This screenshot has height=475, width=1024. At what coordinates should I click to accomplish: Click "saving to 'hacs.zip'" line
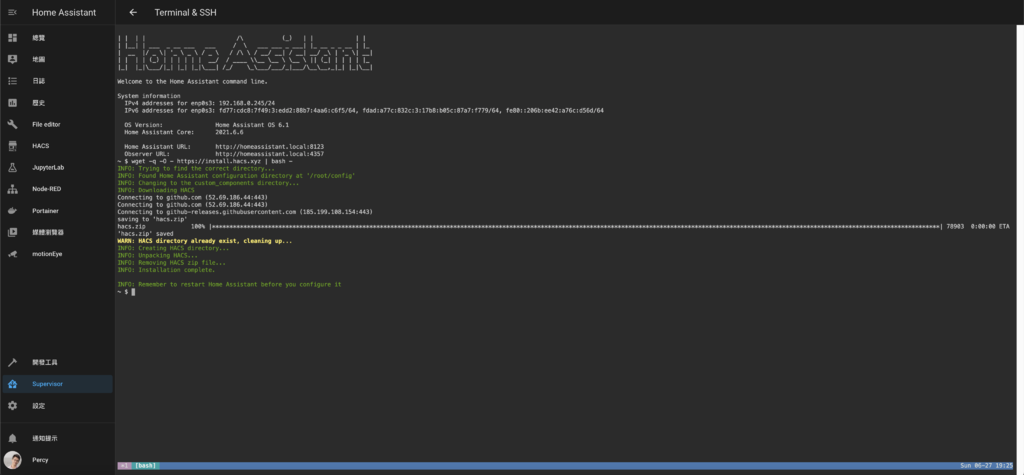152,220
